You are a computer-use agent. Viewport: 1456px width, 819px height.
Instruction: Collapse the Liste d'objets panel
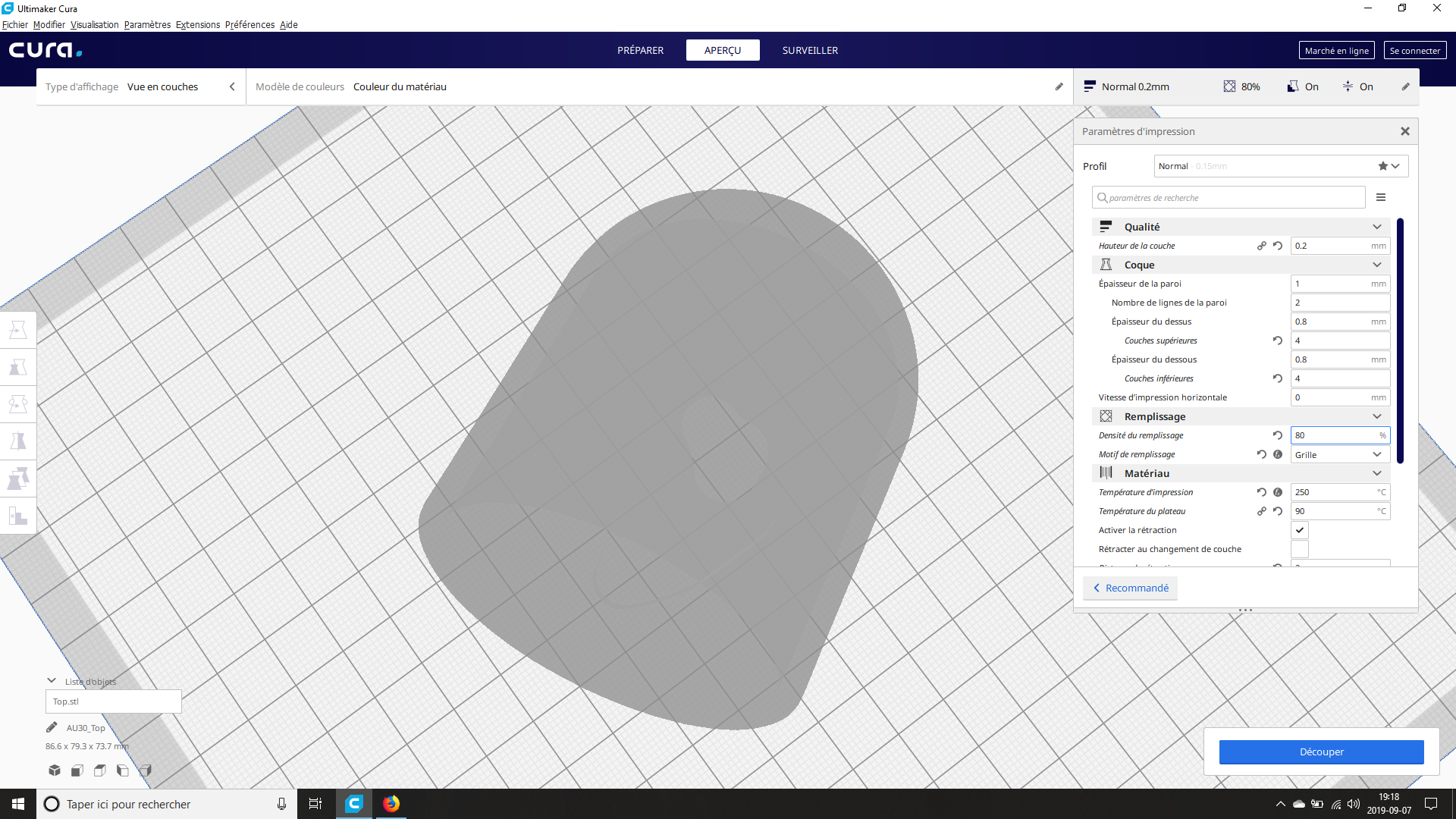click(x=52, y=681)
